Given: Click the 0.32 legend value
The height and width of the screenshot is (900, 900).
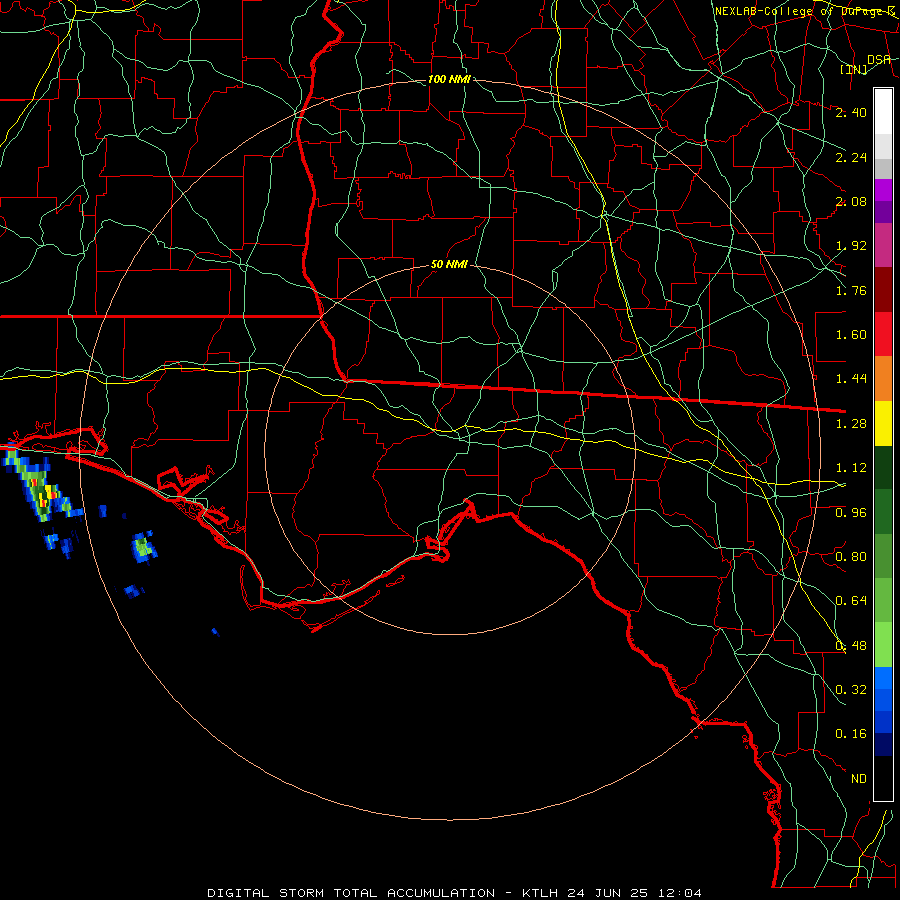Looking at the screenshot, I should click(x=851, y=690).
